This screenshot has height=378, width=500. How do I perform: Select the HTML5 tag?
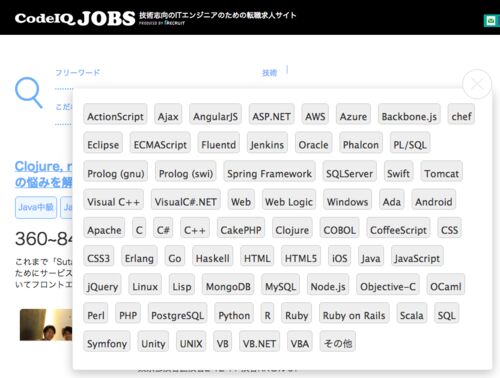coord(301,256)
